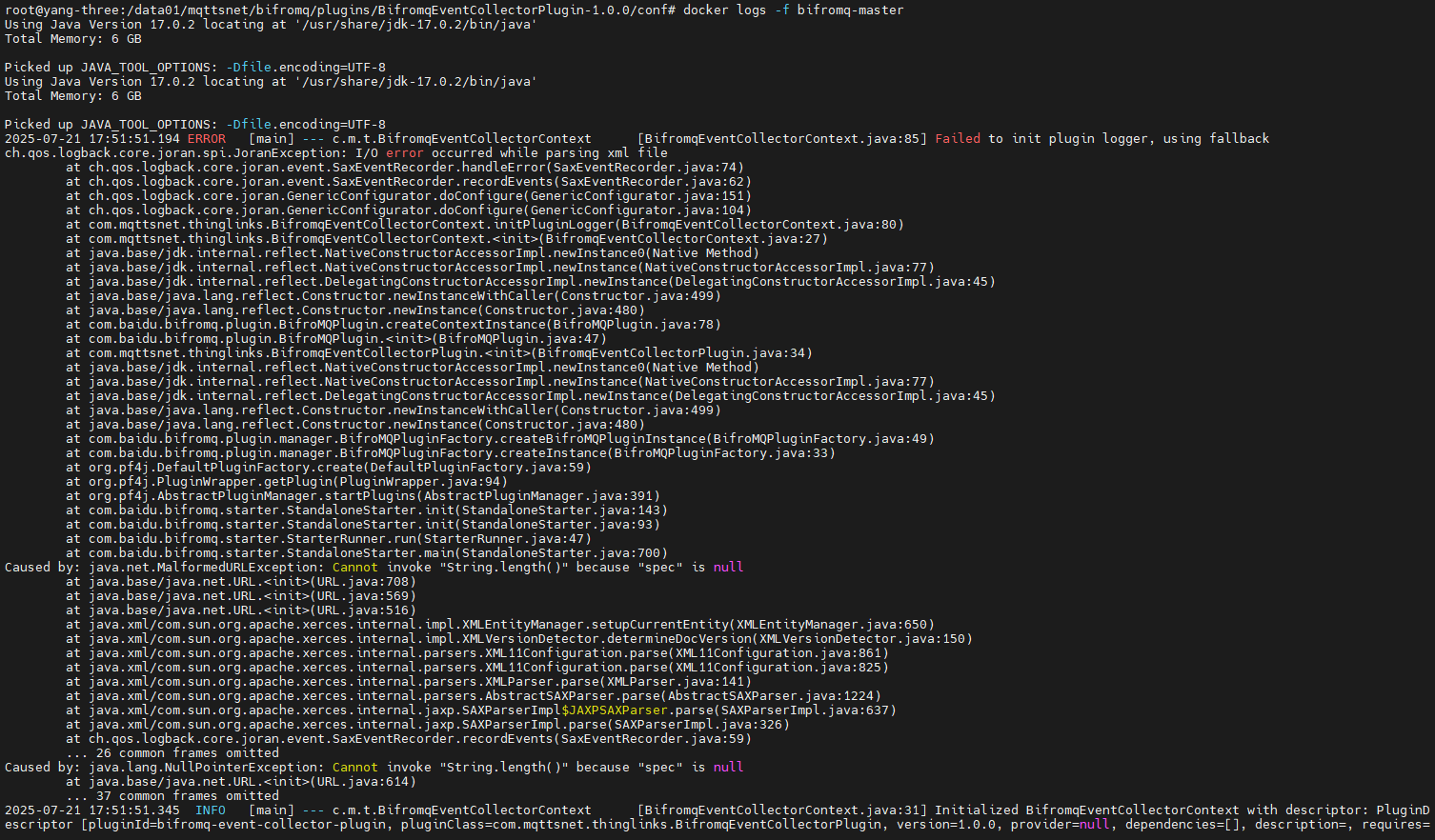The image size is (1435, 840).
Task: Click 'ch.qos.logback.core.joran.spi.JoranException' exception name
Action: [x=176, y=153]
